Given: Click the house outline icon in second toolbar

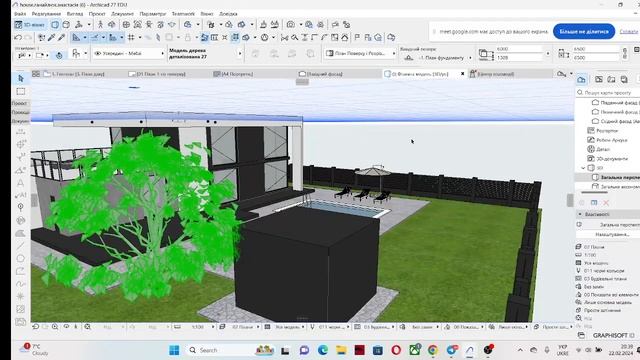Looking at the screenshot, I should point(345,38).
